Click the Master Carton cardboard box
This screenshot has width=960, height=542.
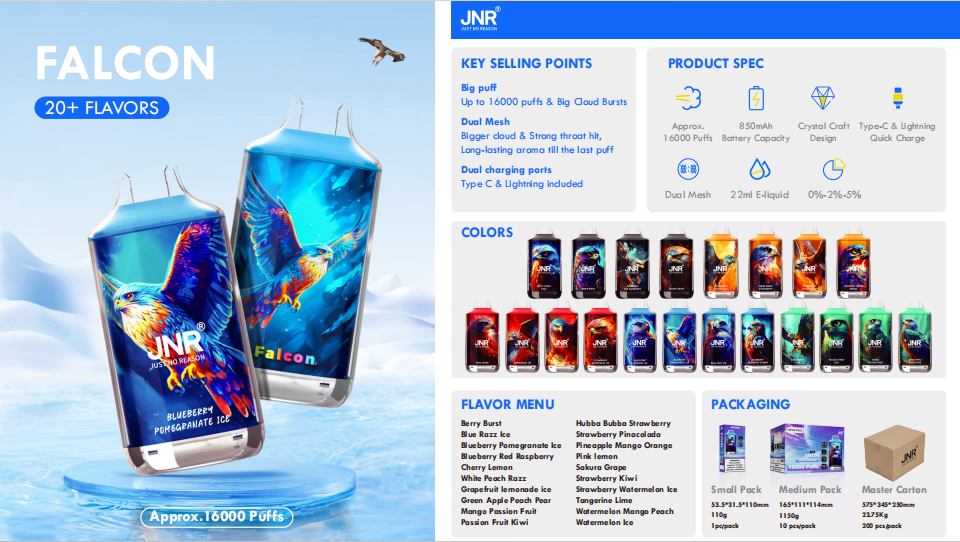894,453
